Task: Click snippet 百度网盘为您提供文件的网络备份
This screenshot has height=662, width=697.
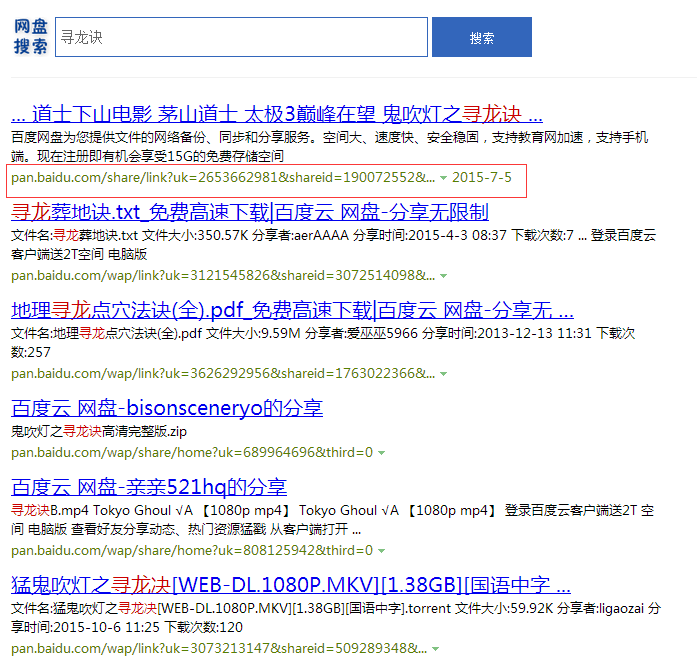Action: (329, 147)
